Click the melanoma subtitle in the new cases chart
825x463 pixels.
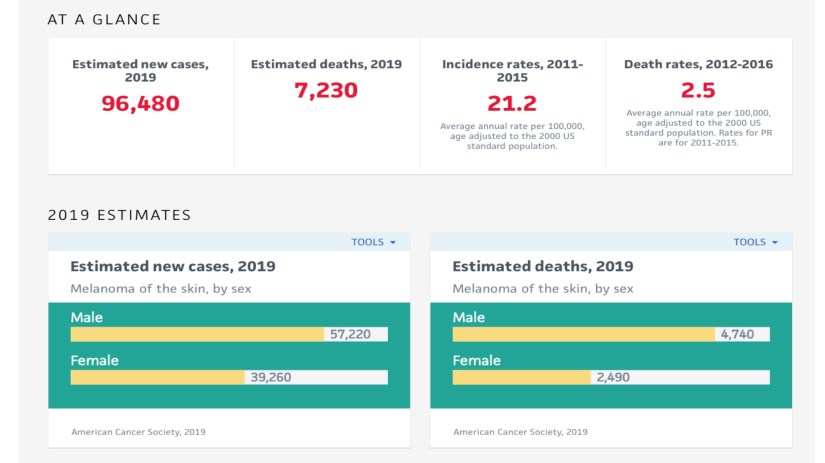pyautogui.click(x=160, y=289)
